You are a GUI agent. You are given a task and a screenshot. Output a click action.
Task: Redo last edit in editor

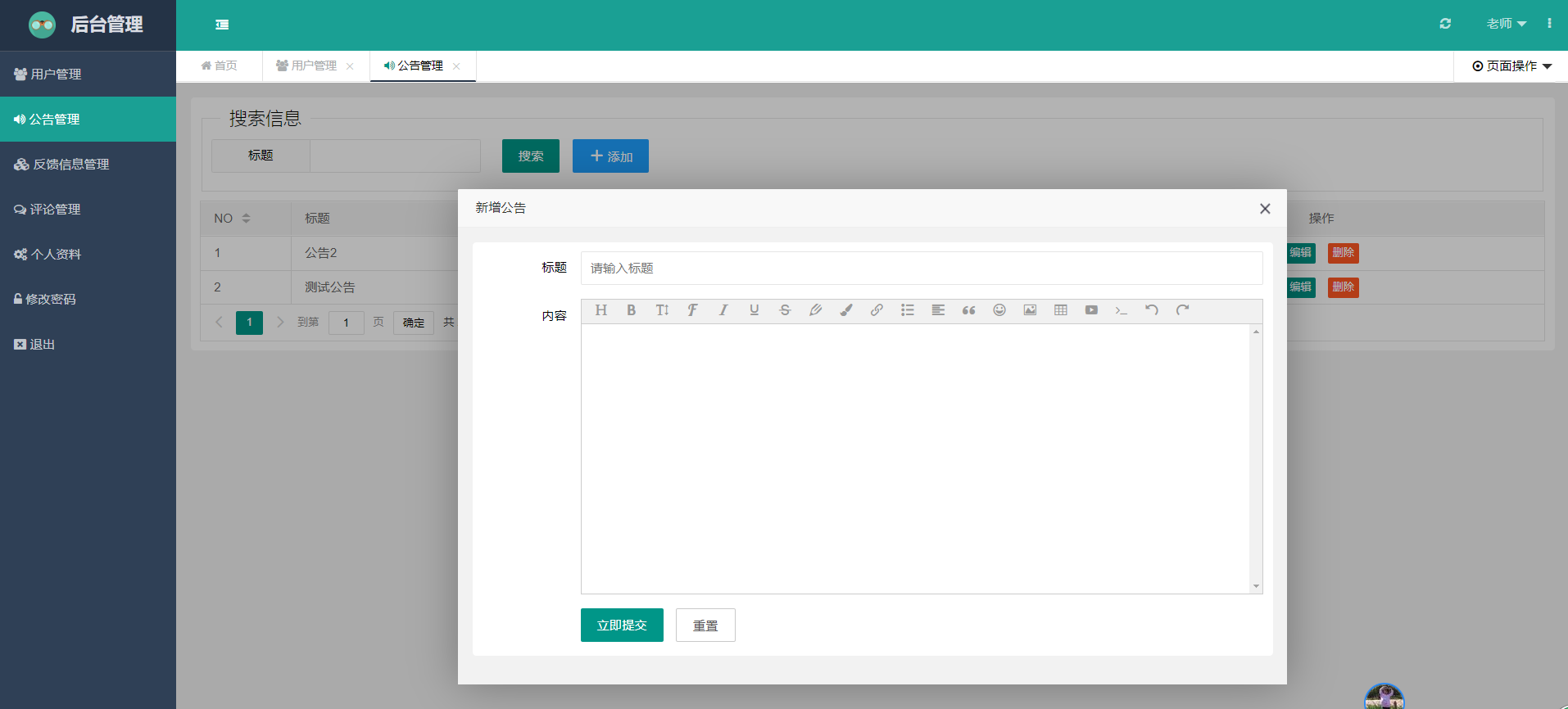pyautogui.click(x=1182, y=310)
